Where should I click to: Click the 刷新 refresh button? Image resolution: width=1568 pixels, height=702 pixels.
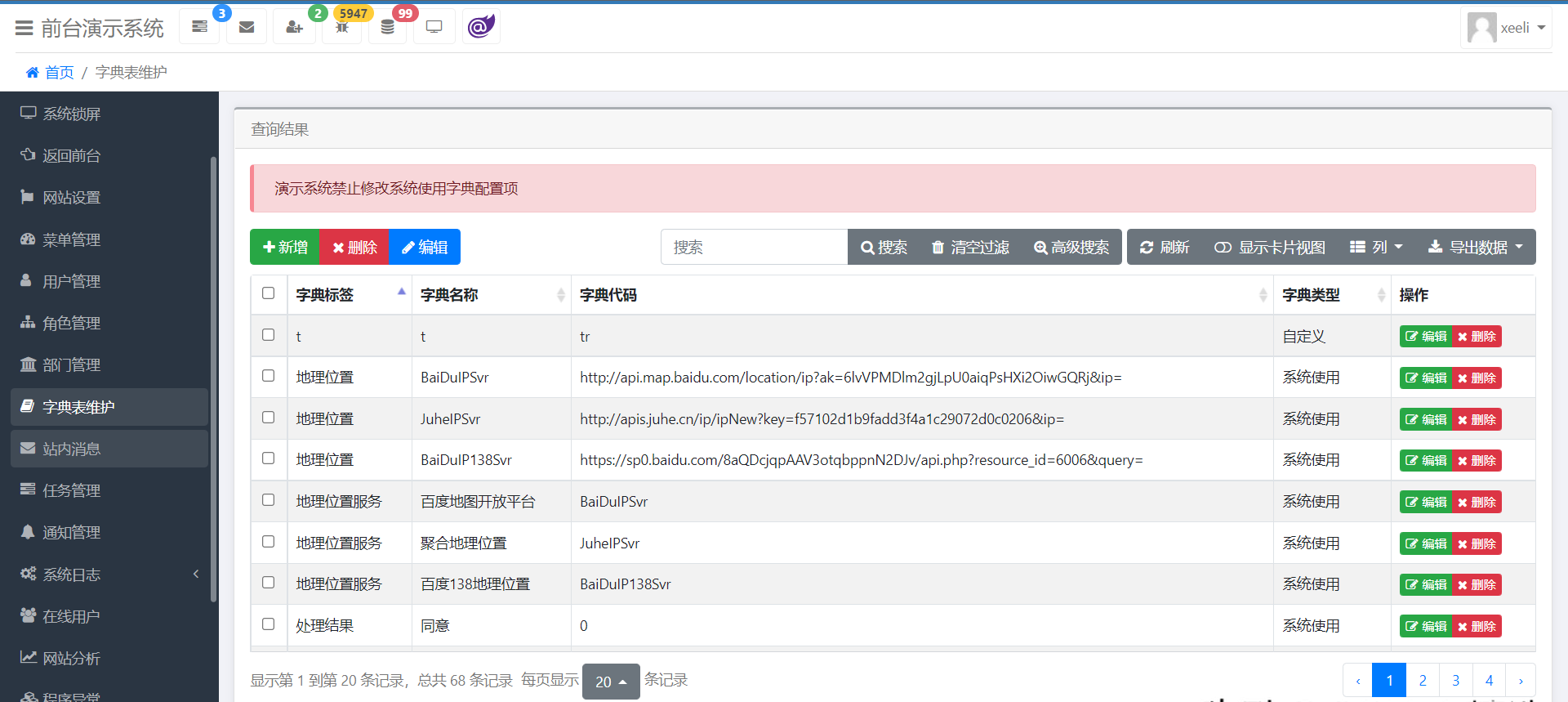coord(1165,247)
